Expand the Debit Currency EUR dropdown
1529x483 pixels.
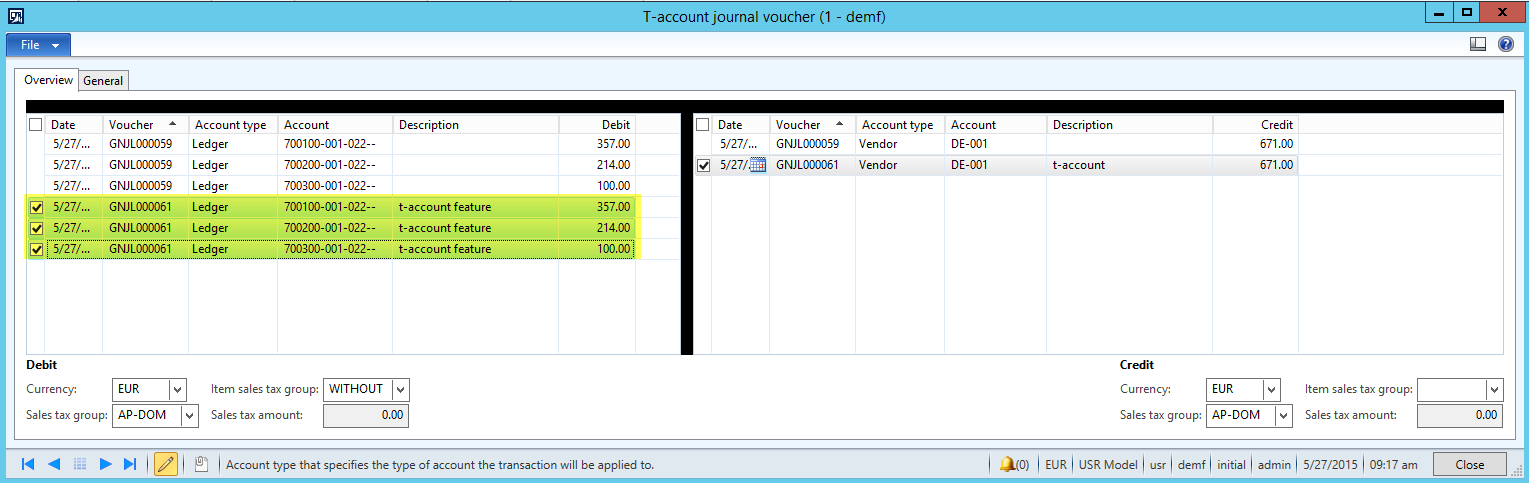click(x=178, y=389)
